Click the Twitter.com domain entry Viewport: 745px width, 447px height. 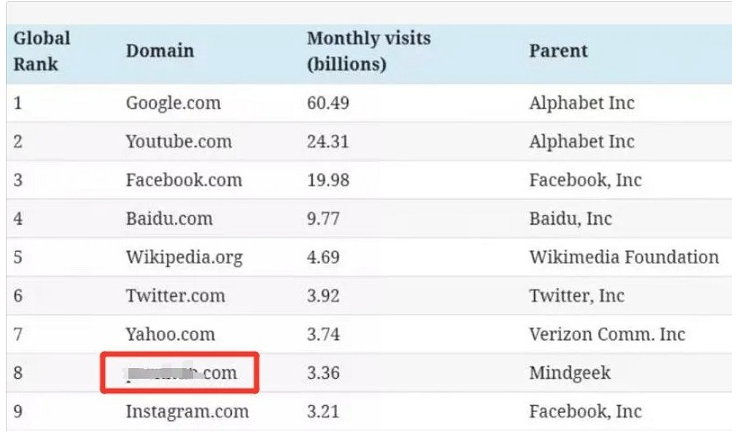(175, 296)
